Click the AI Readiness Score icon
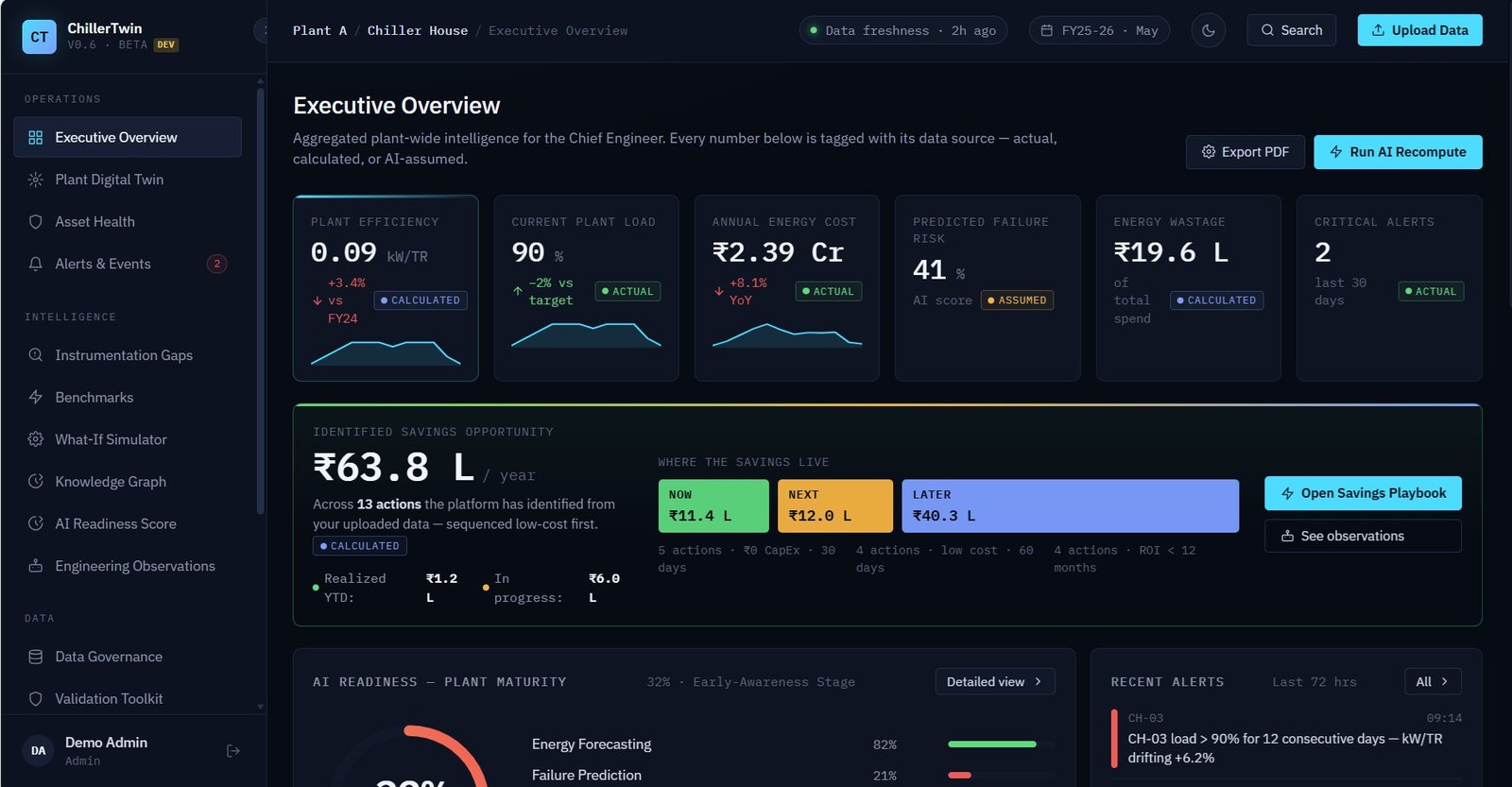Image resolution: width=1512 pixels, height=787 pixels. point(36,523)
